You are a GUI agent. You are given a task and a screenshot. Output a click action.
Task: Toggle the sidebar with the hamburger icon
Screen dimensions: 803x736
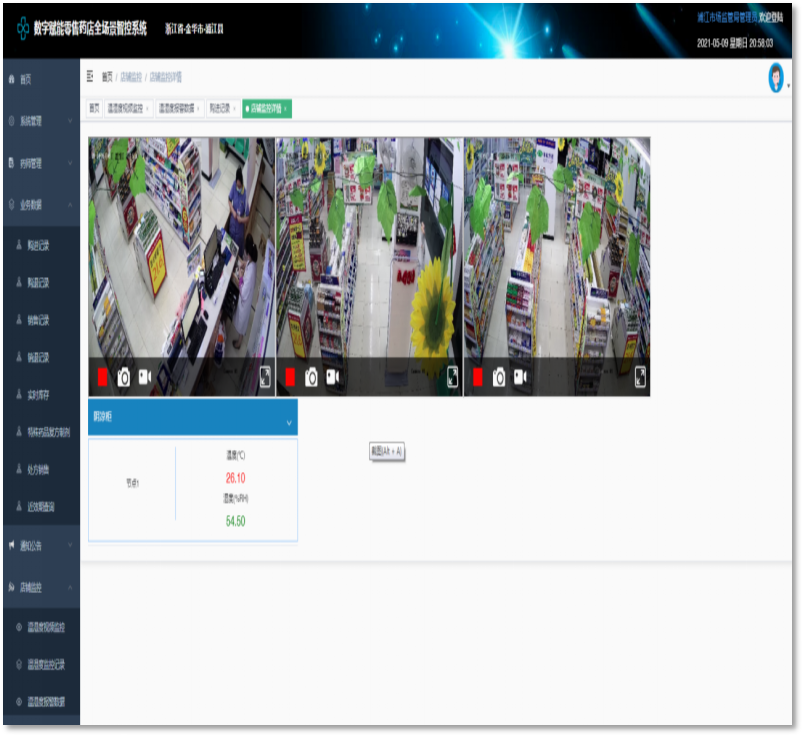click(90, 76)
